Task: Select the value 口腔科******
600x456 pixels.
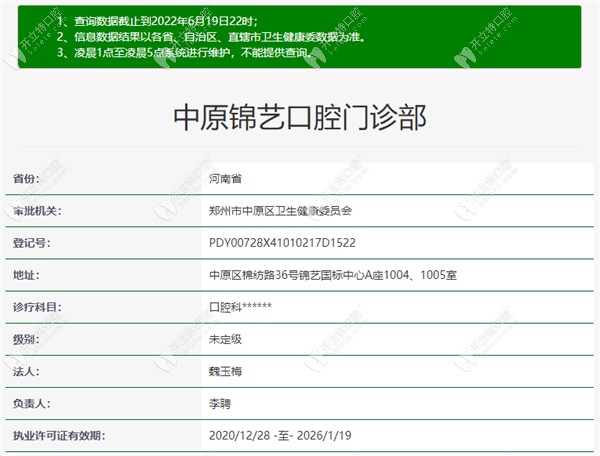Action: [x=240, y=307]
